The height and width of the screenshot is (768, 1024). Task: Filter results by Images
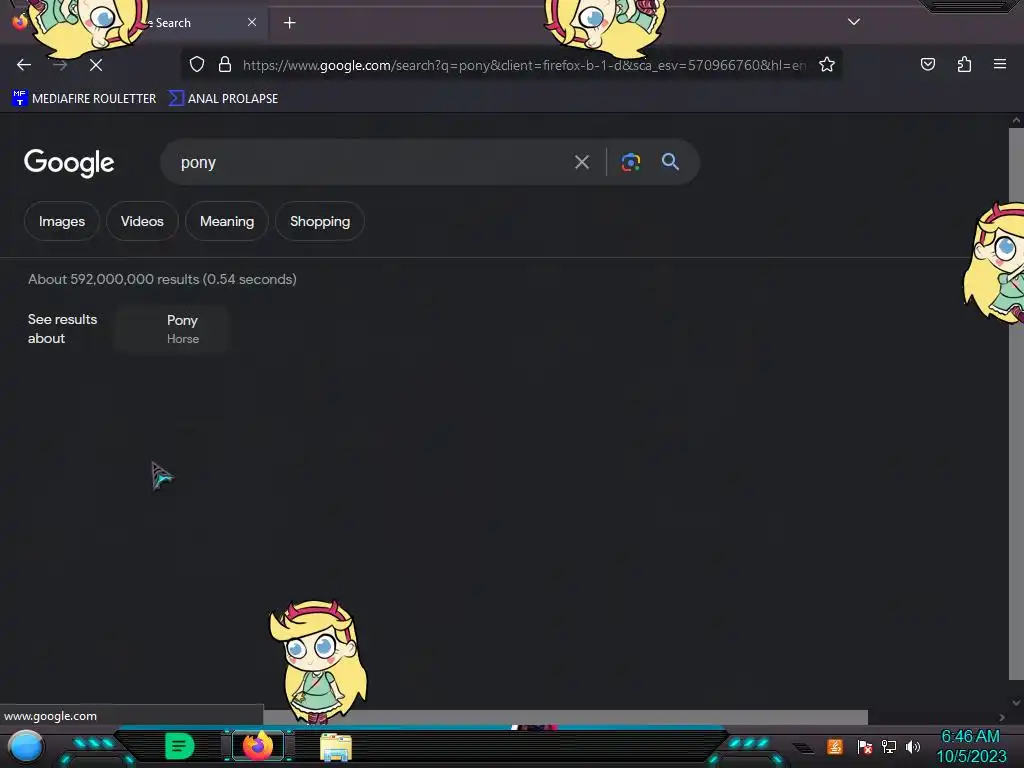tap(62, 221)
